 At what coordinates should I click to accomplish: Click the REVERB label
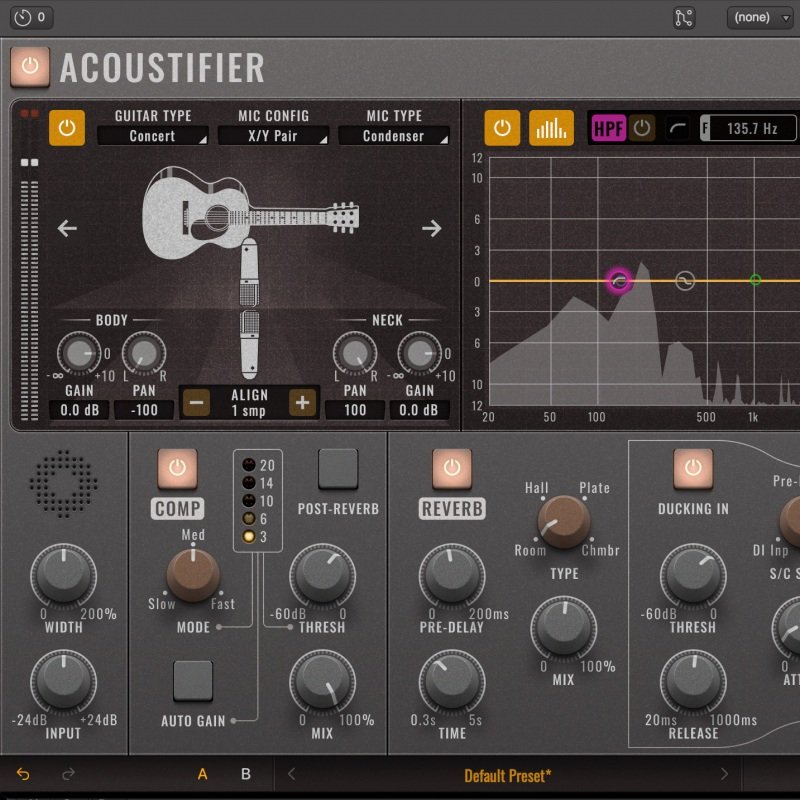click(x=452, y=509)
